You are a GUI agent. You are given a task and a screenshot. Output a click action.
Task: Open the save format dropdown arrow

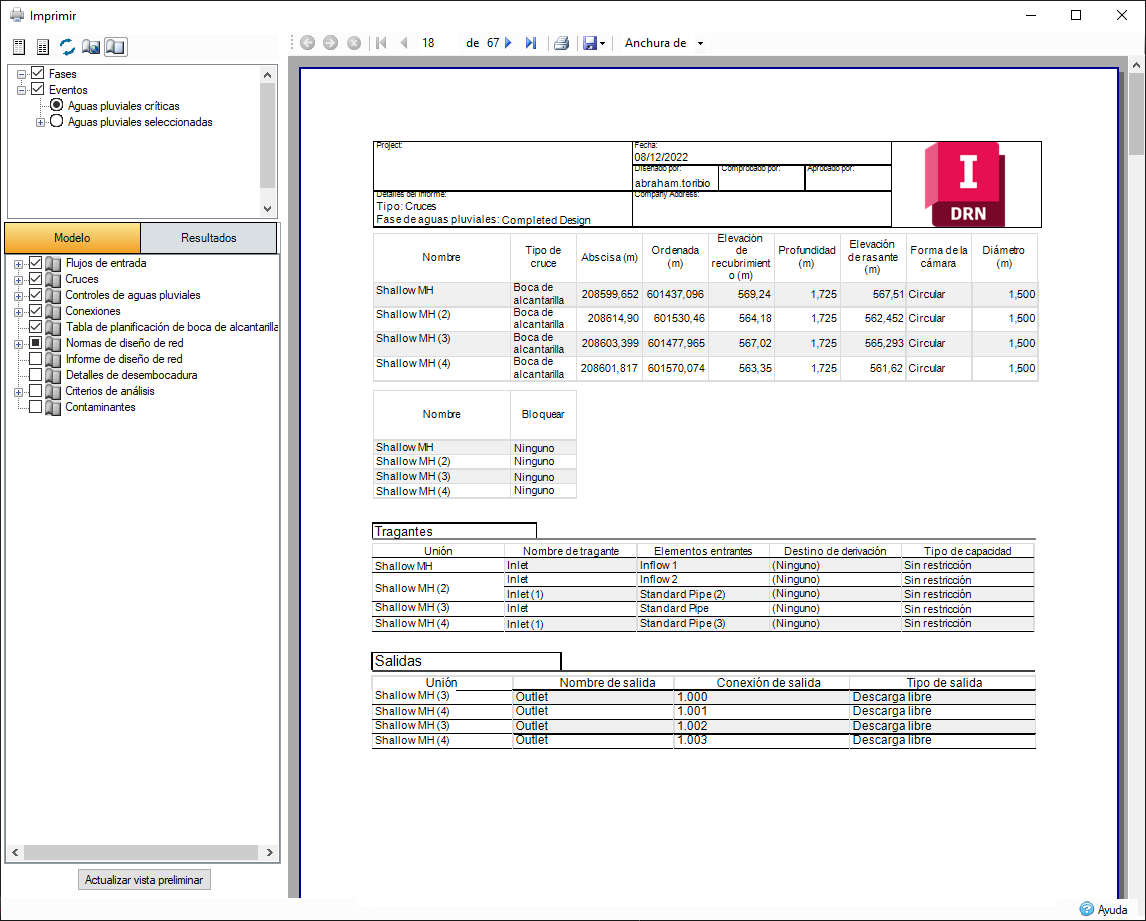602,43
